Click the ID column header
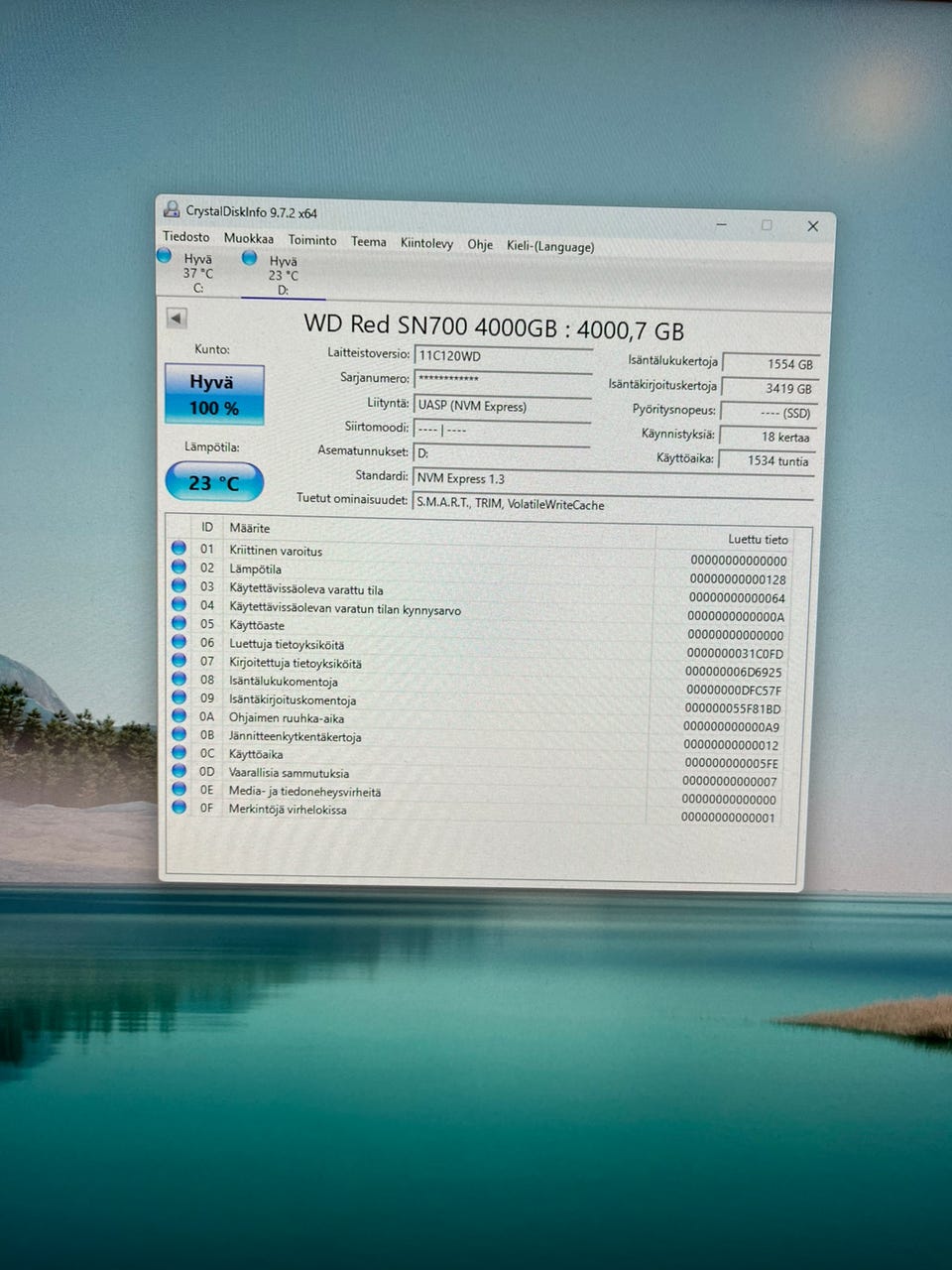 pos(206,527)
